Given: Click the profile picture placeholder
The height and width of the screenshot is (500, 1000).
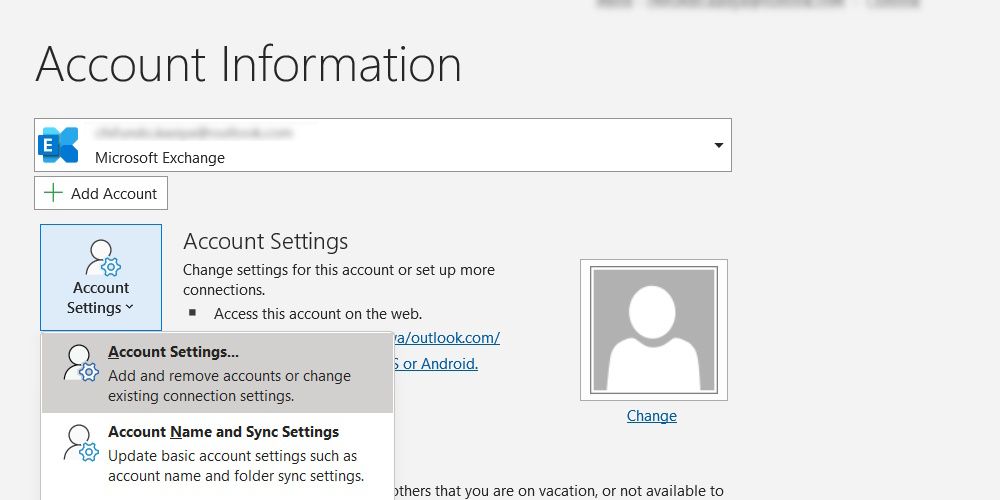Looking at the screenshot, I should (x=653, y=329).
